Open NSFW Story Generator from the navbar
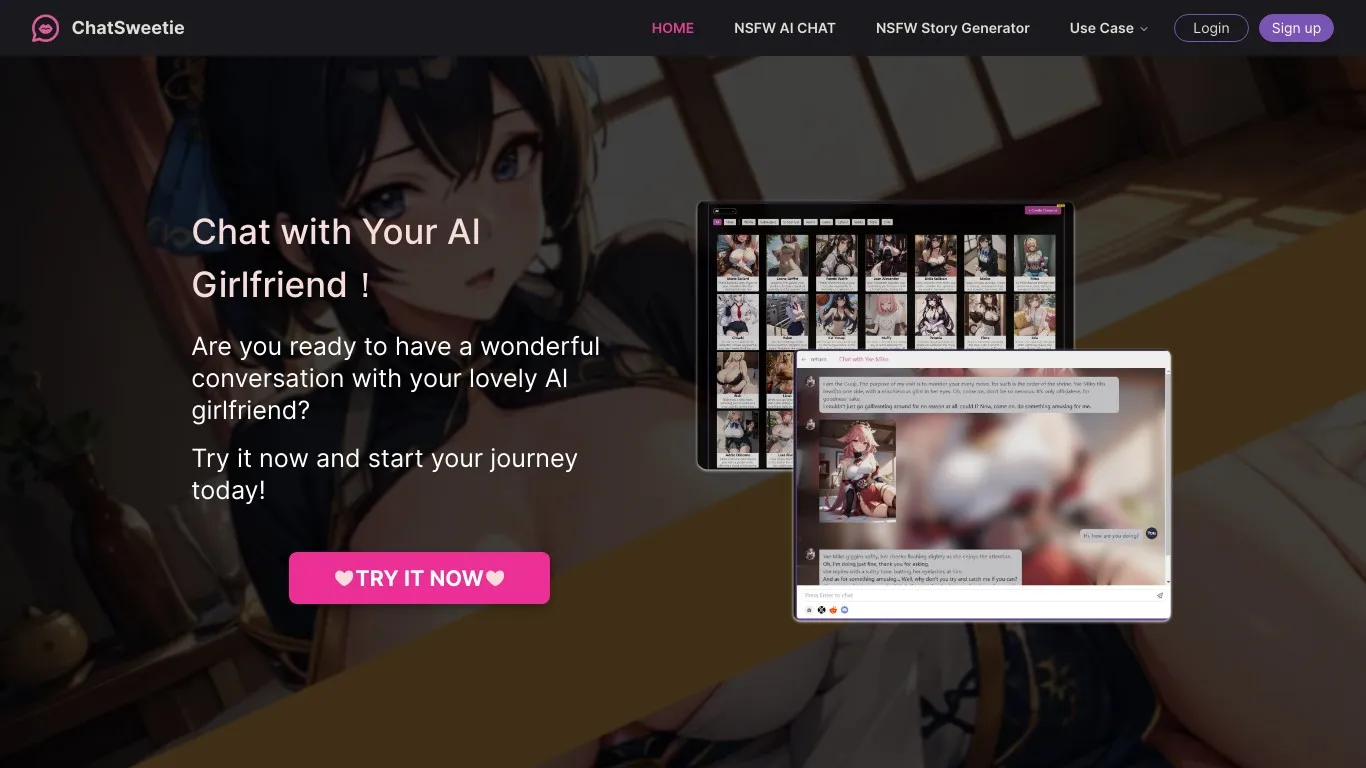This screenshot has height=768, width=1366. click(x=952, y=28)
